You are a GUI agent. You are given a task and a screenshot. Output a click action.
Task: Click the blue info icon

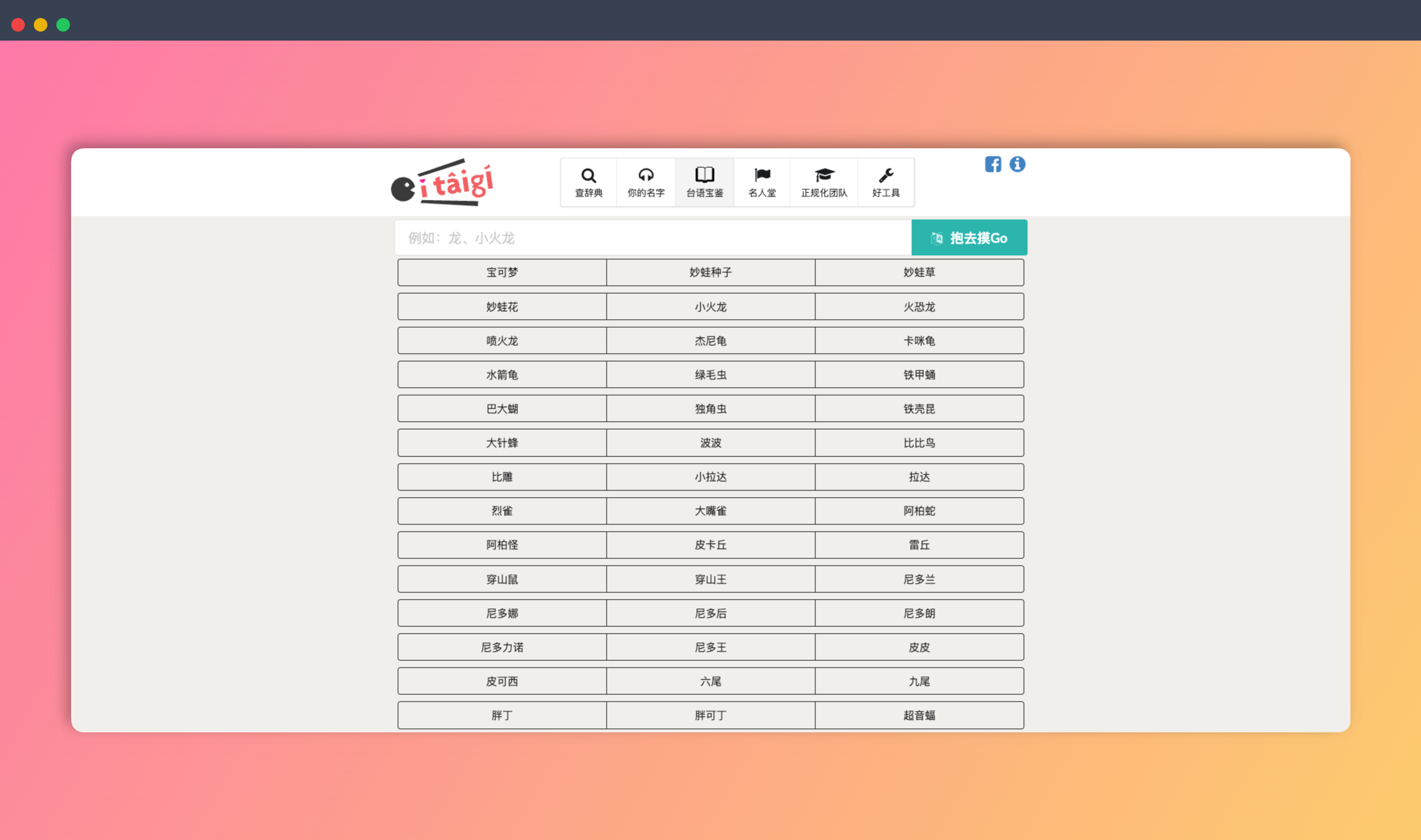point(1017,164)
